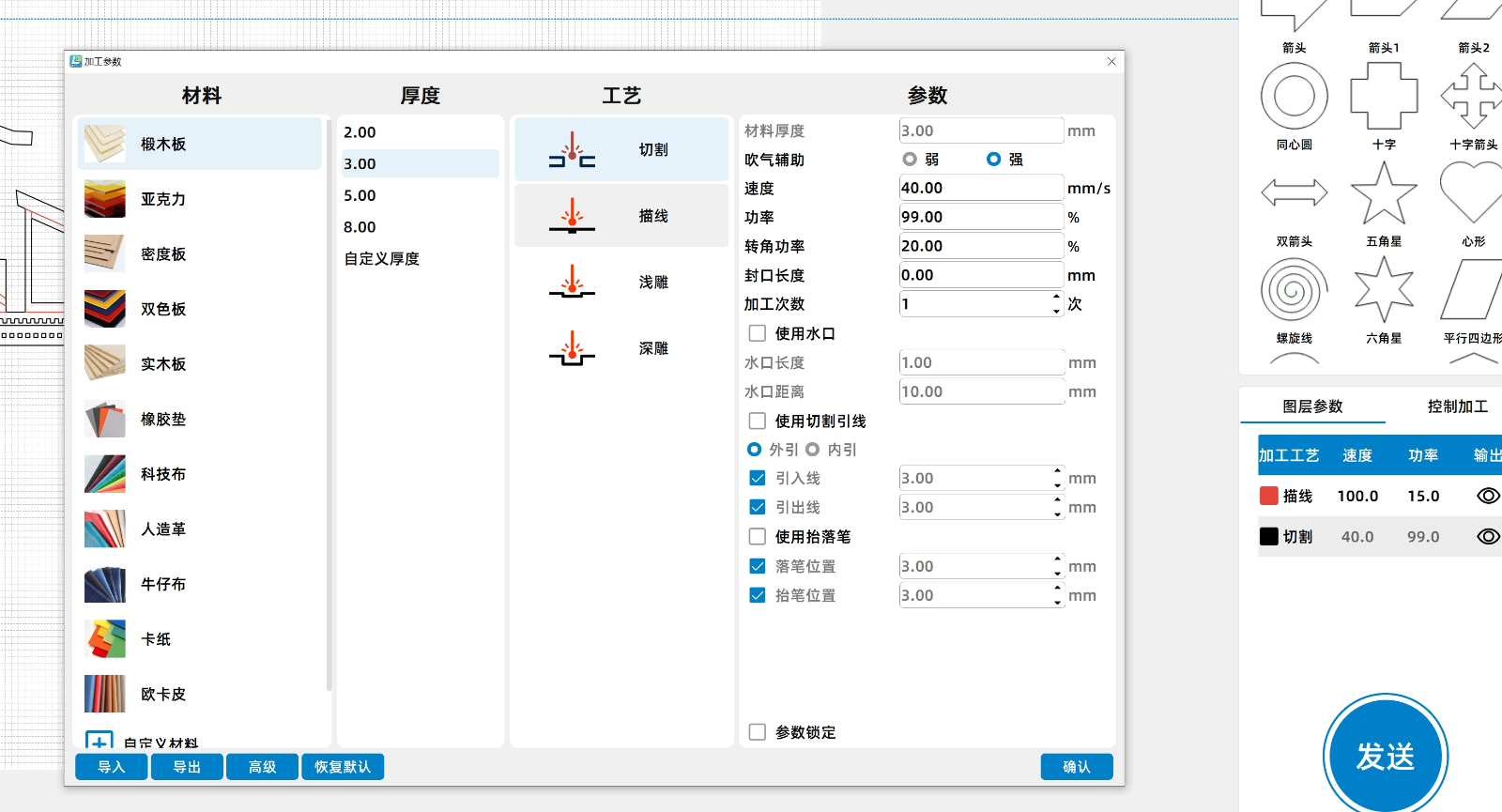Select 弱 weak air assist radio button

click(x=909, y=160)
